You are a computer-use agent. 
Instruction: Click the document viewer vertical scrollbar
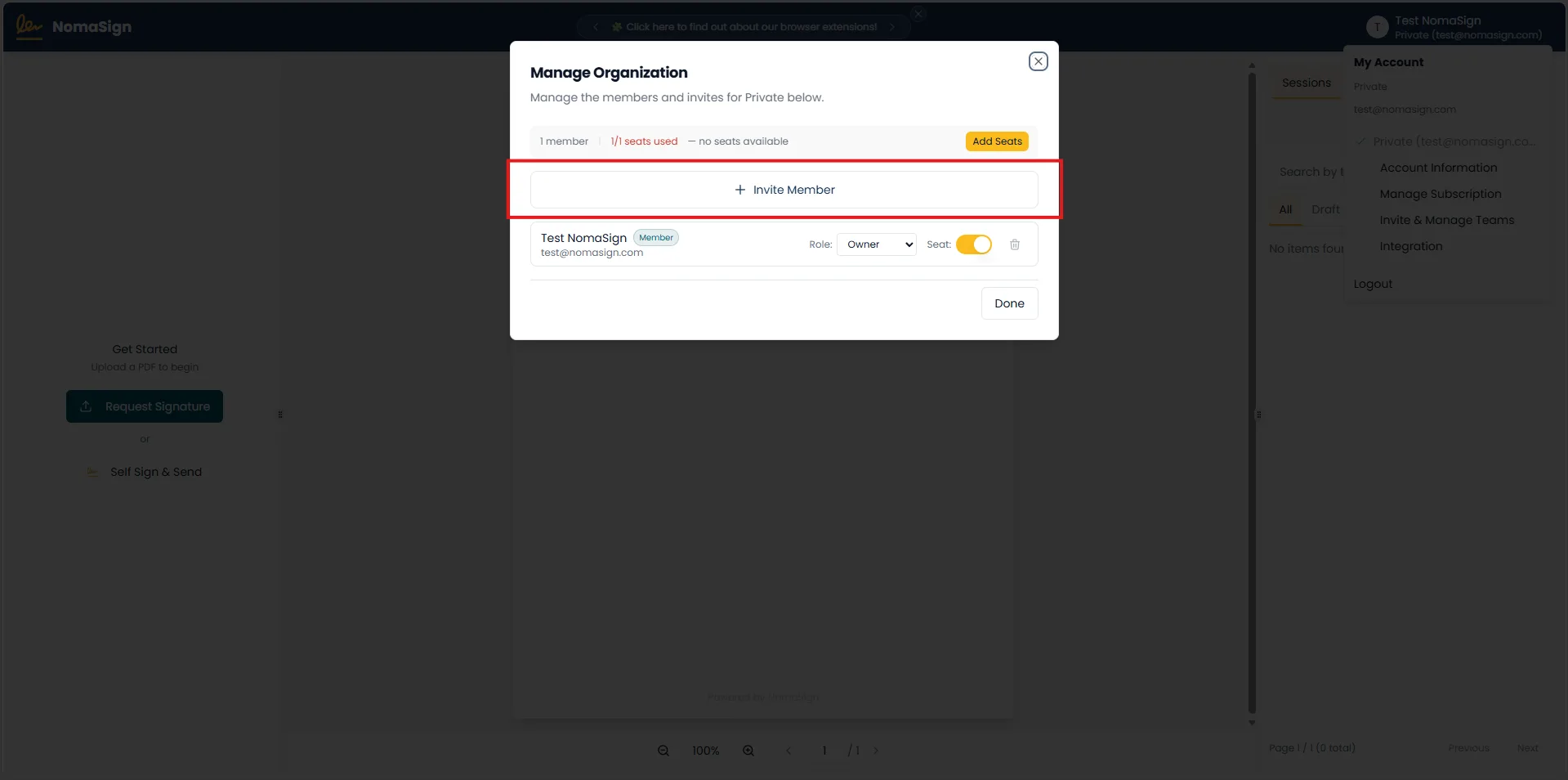pyautogui.click(x=1252, y=392)
